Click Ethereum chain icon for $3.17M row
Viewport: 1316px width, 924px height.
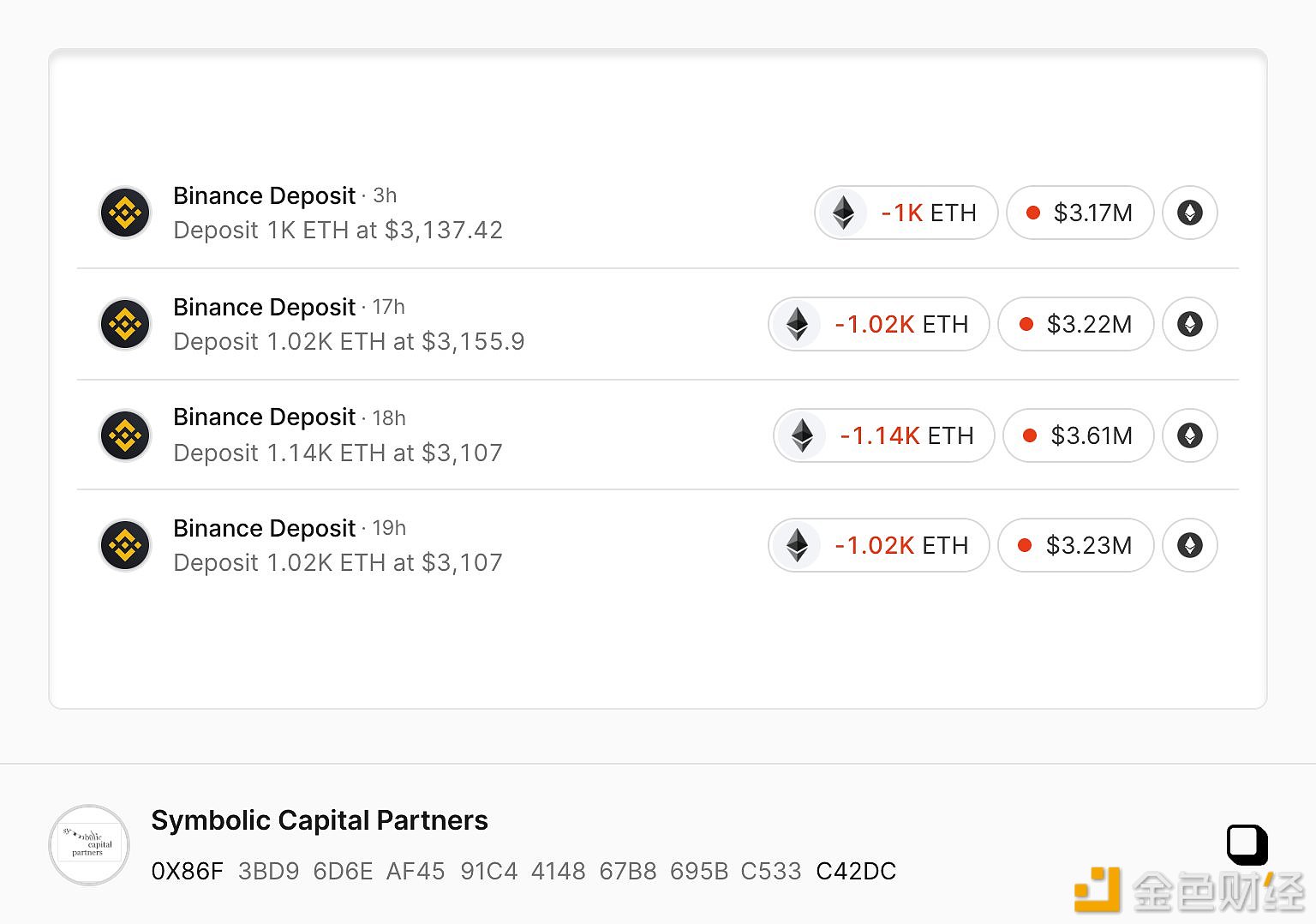pos(1189,213)
